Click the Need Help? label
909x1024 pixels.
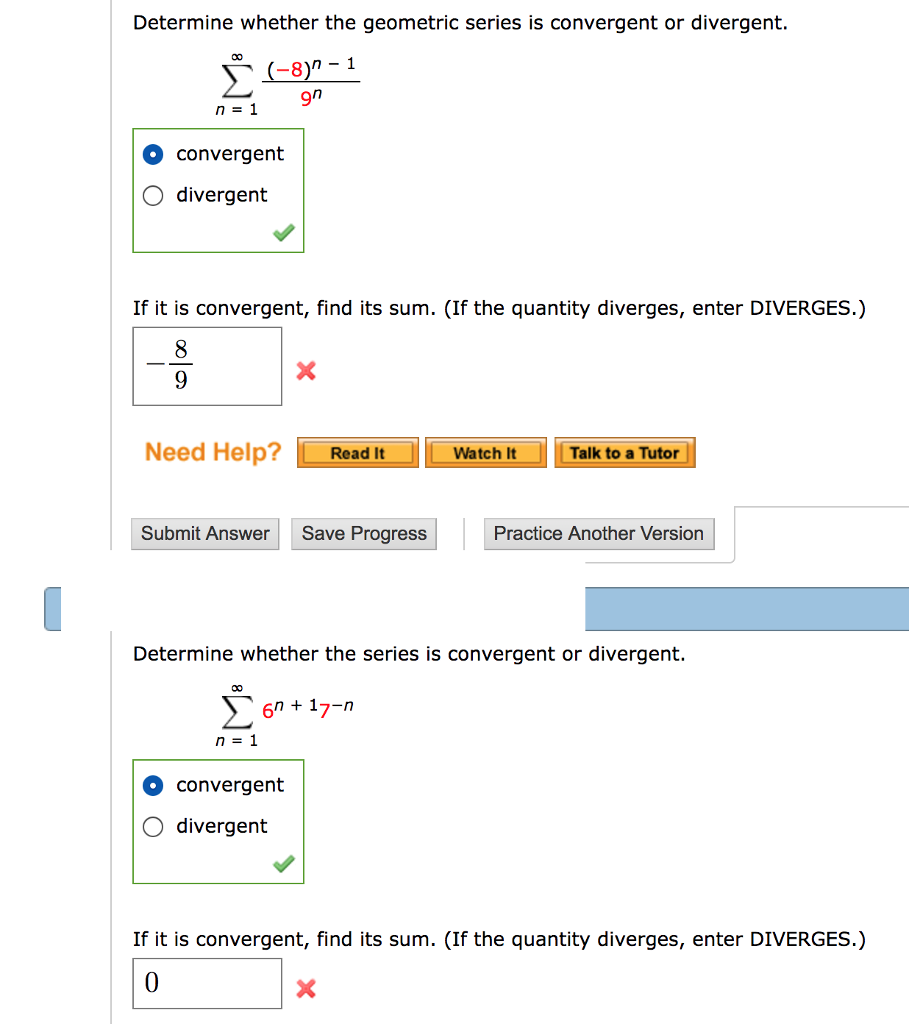click(212, 452)
